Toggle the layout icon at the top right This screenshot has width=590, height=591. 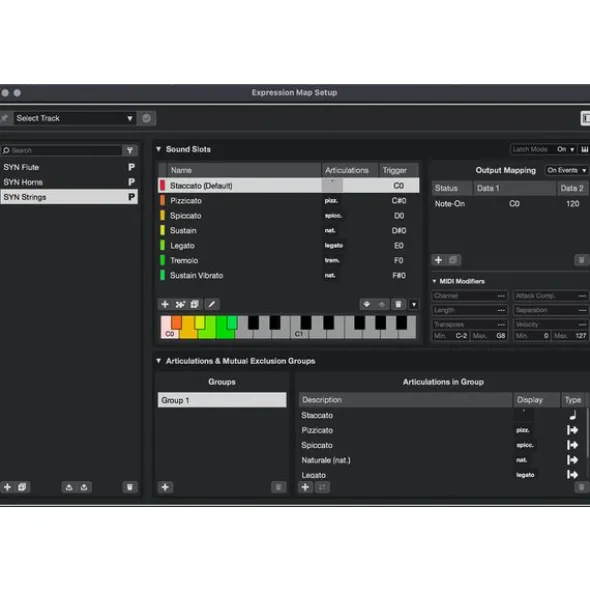click(585, 118)
